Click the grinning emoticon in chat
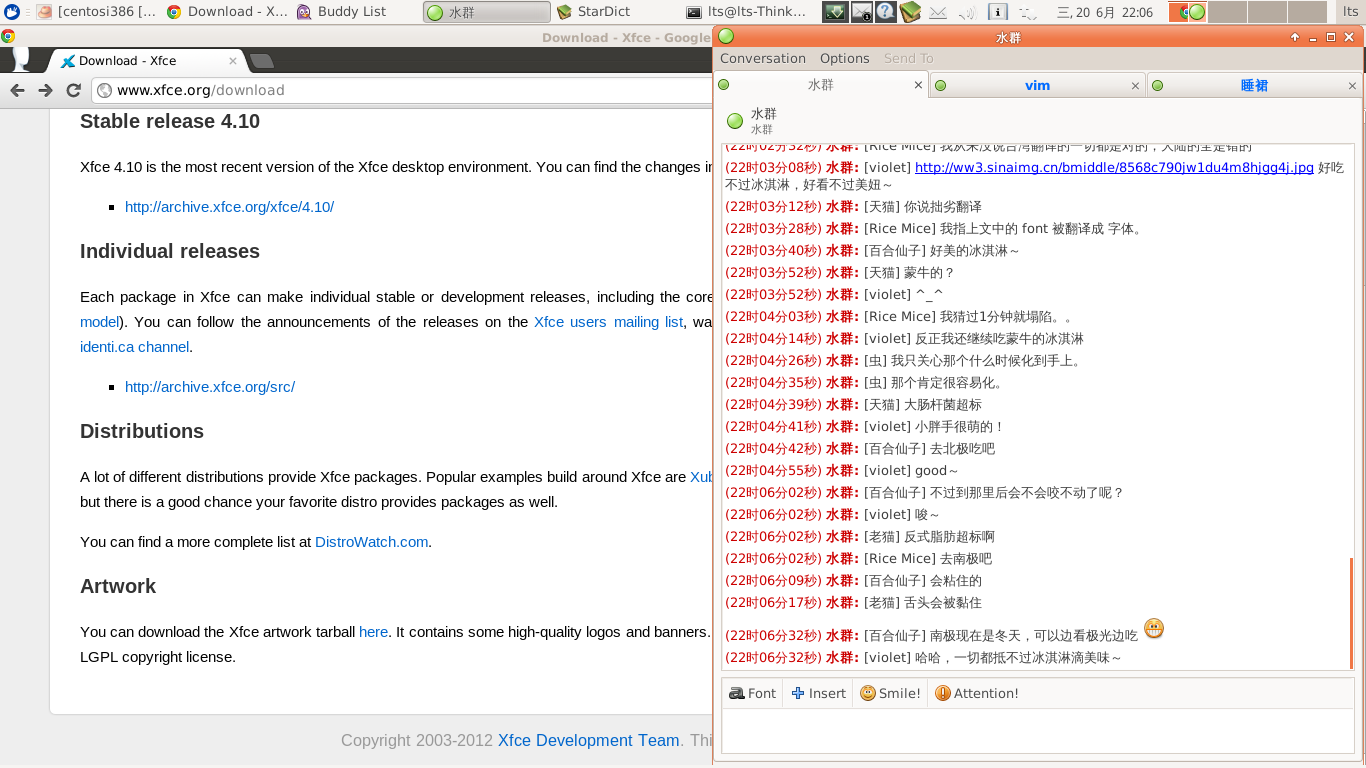The image size is (1366, 768). pos(1153,630)
